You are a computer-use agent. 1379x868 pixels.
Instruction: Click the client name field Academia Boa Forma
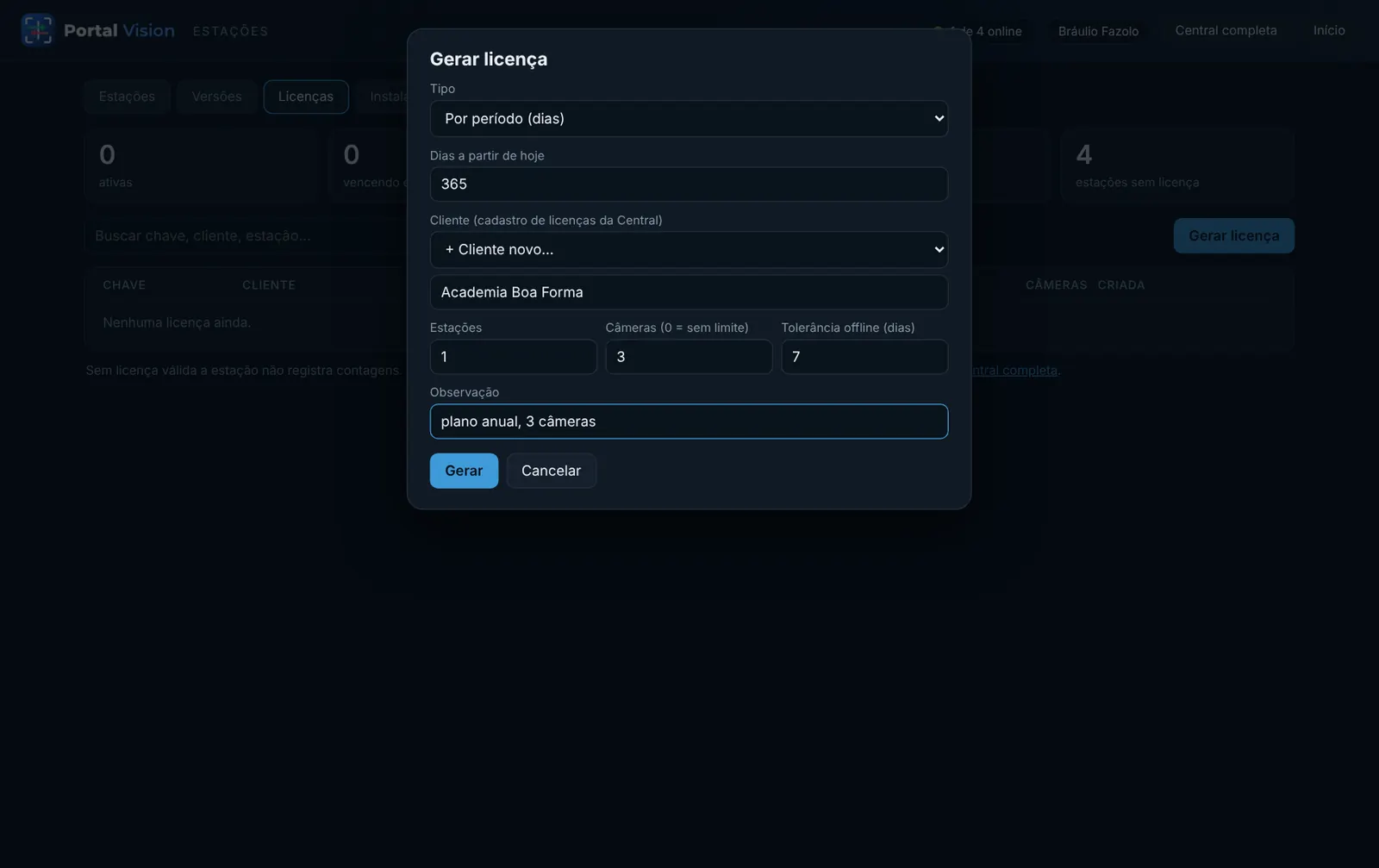pyautogui.click(x=689, y=292)
